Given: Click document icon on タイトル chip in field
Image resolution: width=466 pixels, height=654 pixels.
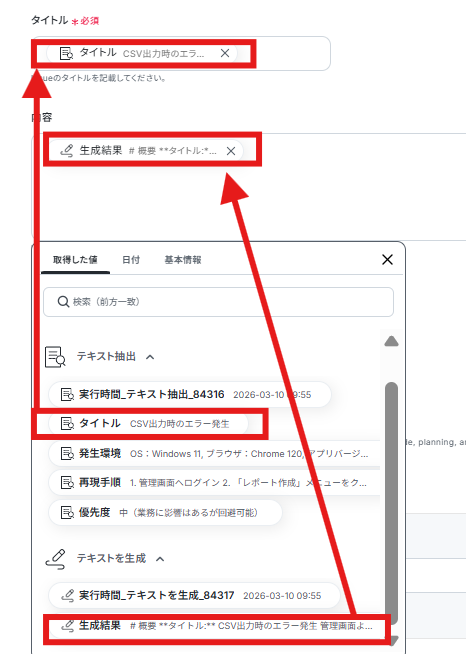Looking at the screenshot, I should point(66,53).
